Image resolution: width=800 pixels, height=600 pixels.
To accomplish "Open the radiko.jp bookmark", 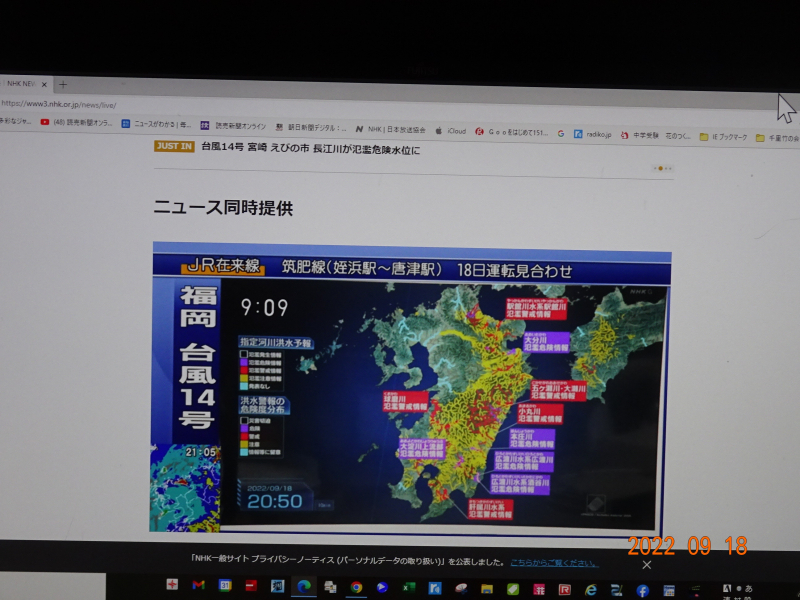I will (x=592, y=134).
